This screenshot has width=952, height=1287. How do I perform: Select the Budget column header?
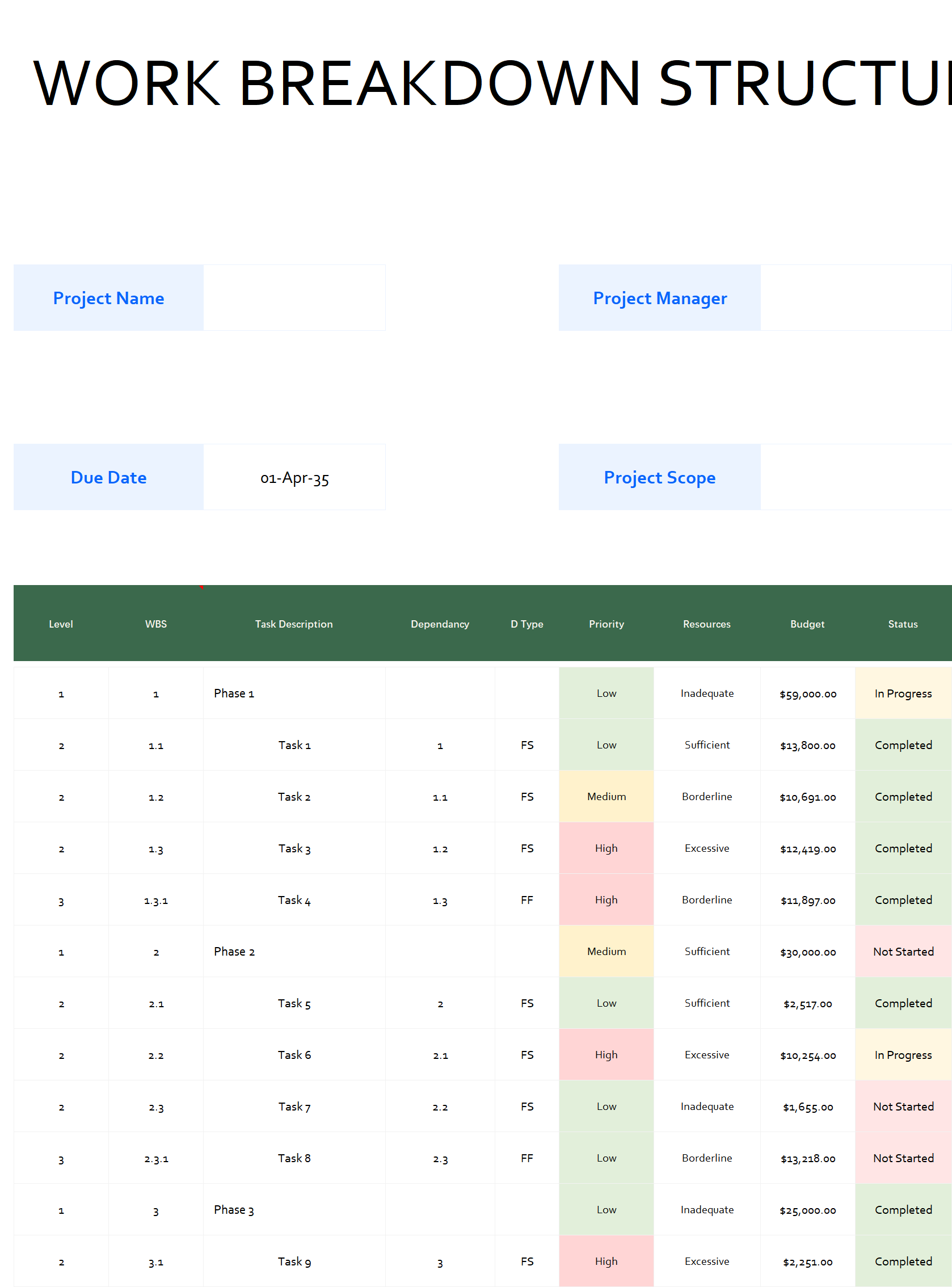807,624
